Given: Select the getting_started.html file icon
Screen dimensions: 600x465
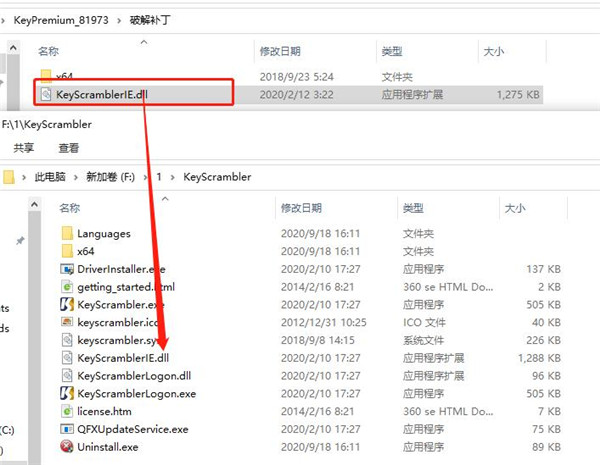Looking at the screenshot, I should pos(67,287).
